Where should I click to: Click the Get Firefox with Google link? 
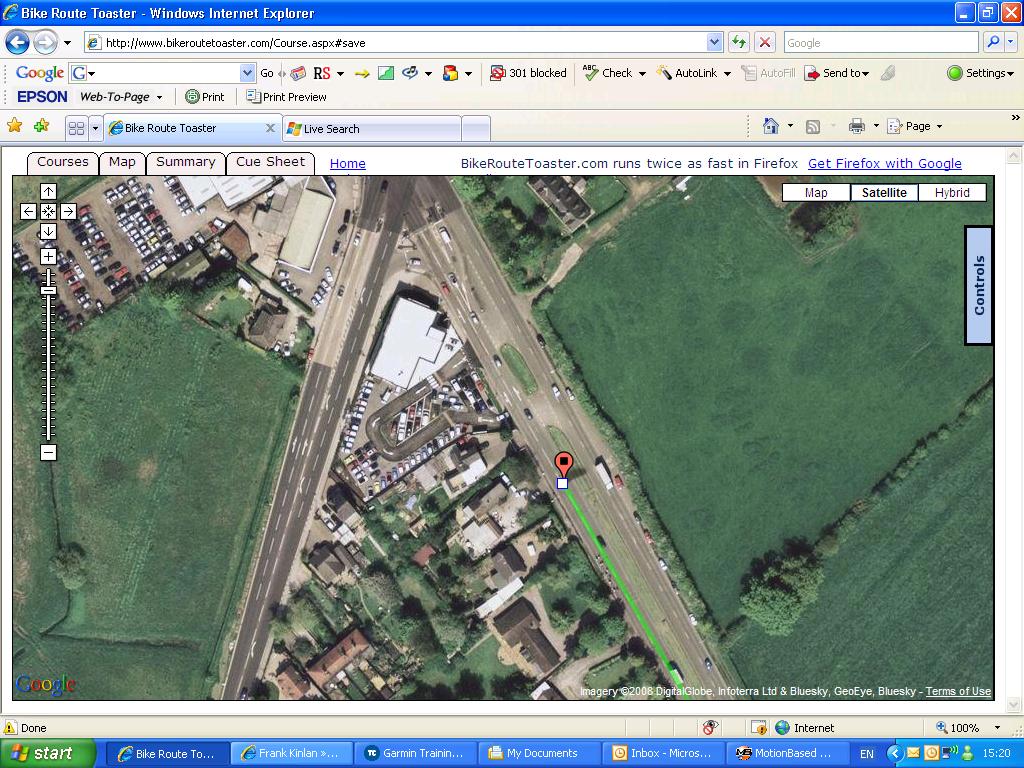884,164
